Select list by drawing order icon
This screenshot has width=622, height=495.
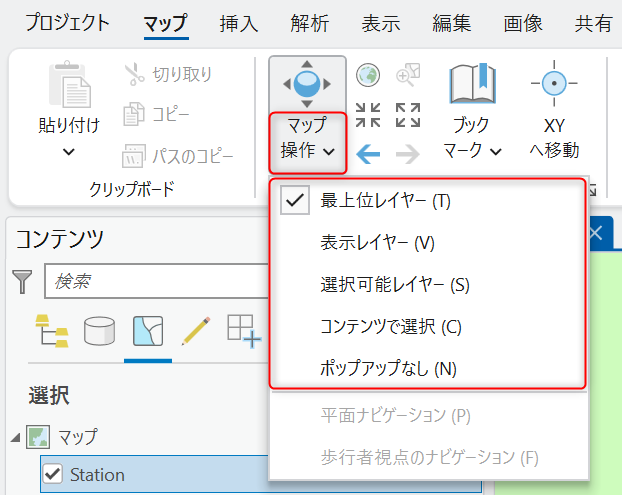52,331
